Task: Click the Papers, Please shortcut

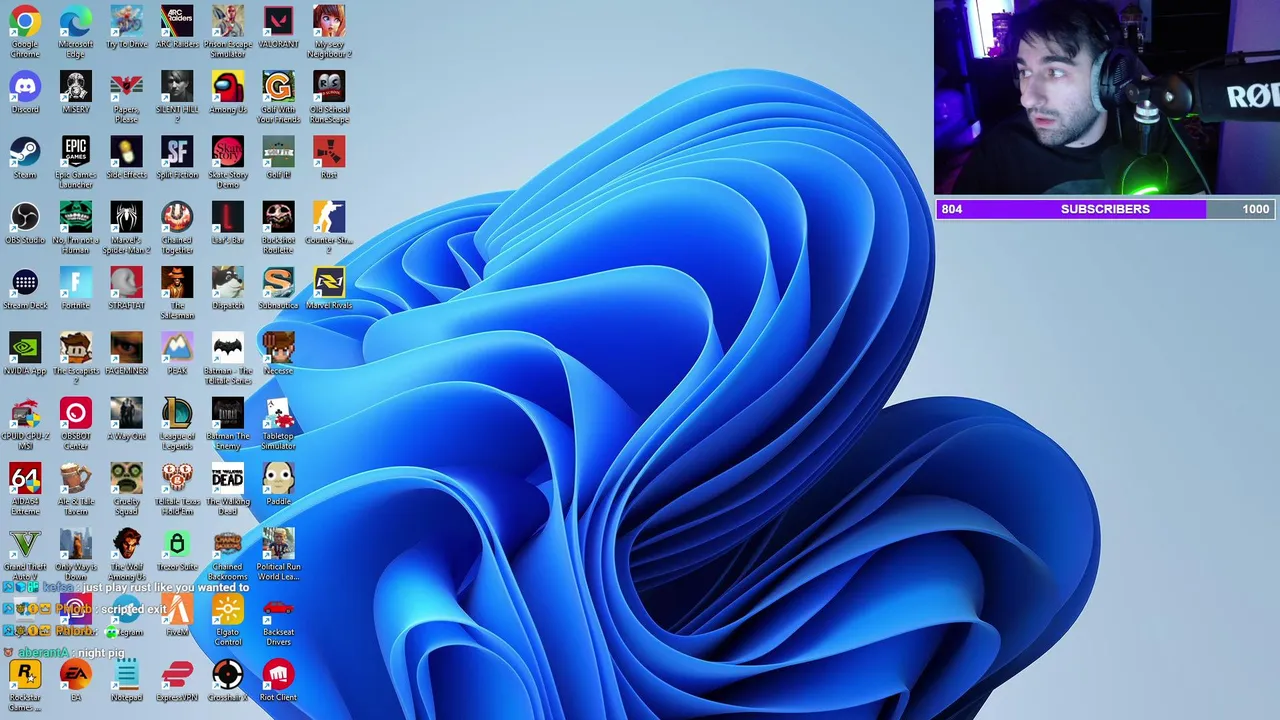Action: click(x=126, y=86)
